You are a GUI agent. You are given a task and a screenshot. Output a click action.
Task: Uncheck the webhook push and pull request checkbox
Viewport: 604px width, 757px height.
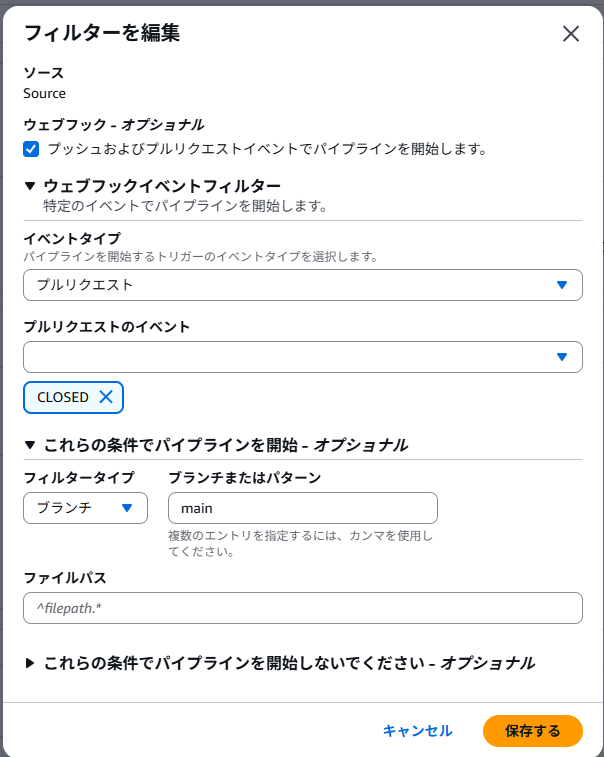31,149
